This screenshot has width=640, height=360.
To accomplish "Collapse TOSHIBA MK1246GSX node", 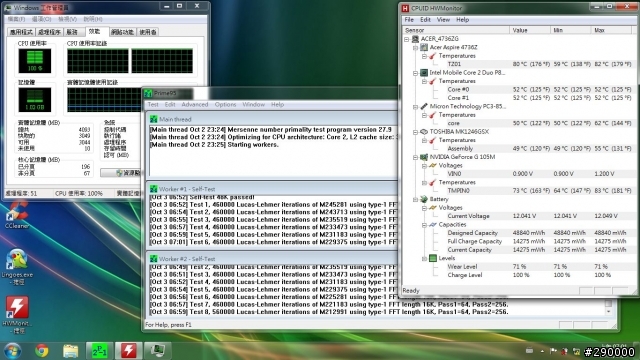I will [416, 132].
